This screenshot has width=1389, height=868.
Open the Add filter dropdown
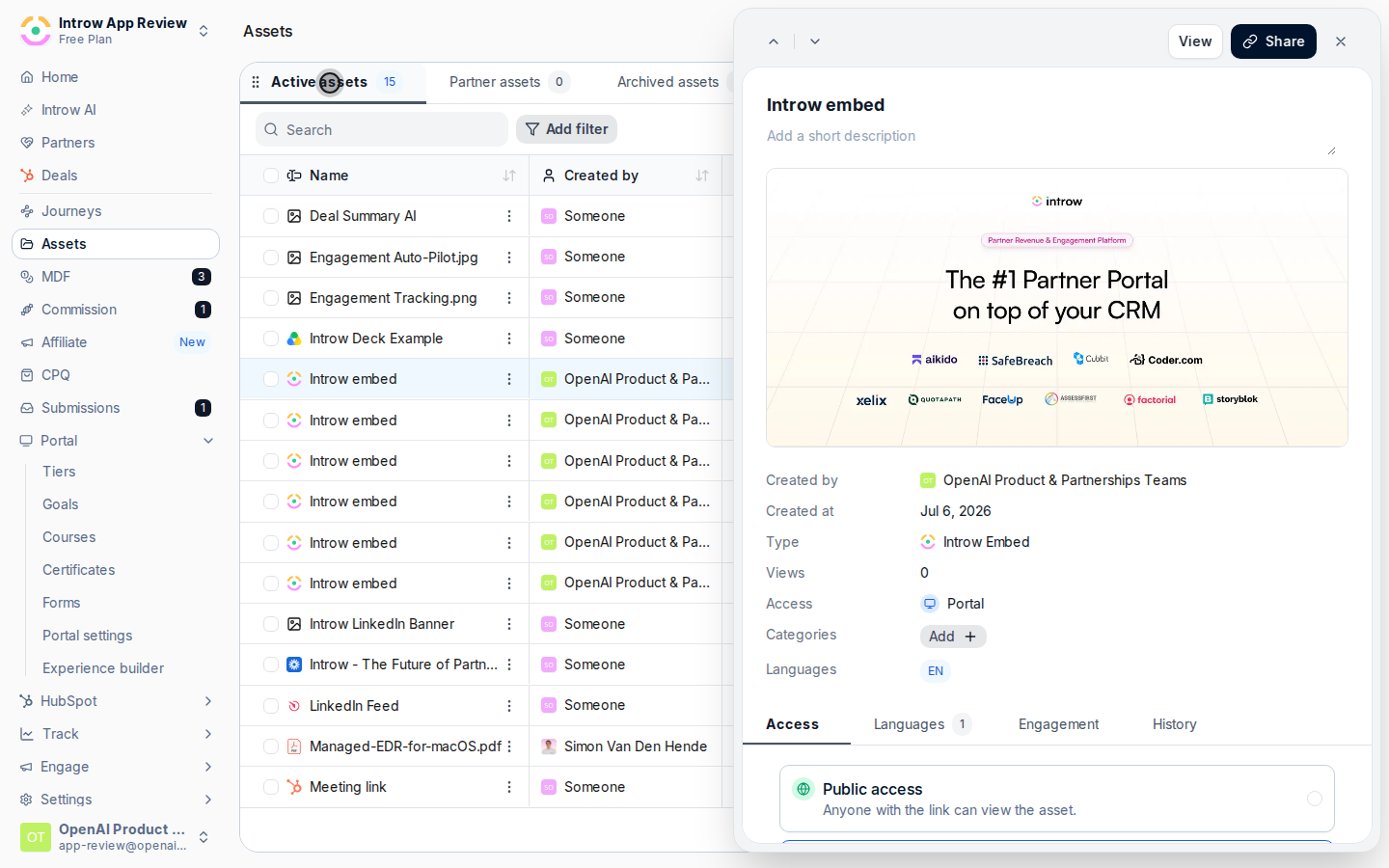[566, 129]
